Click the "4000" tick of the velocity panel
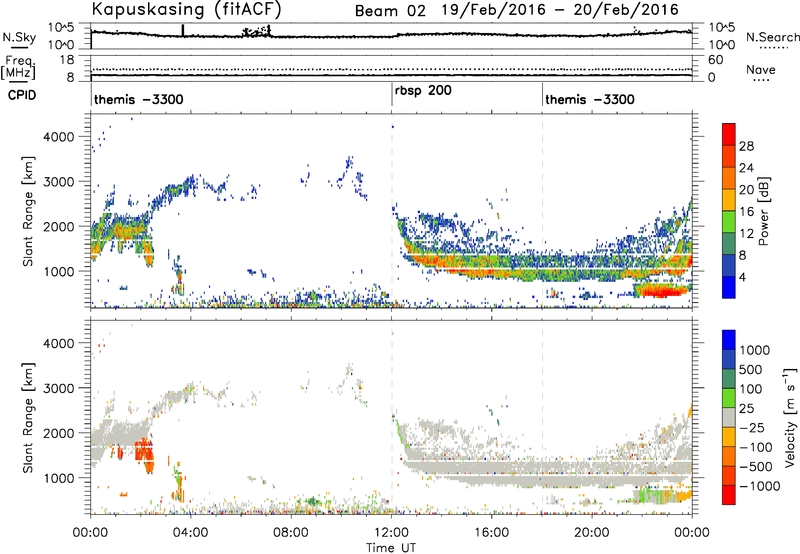The width and height of the screenshot is (800, 554). click(59, 343)
